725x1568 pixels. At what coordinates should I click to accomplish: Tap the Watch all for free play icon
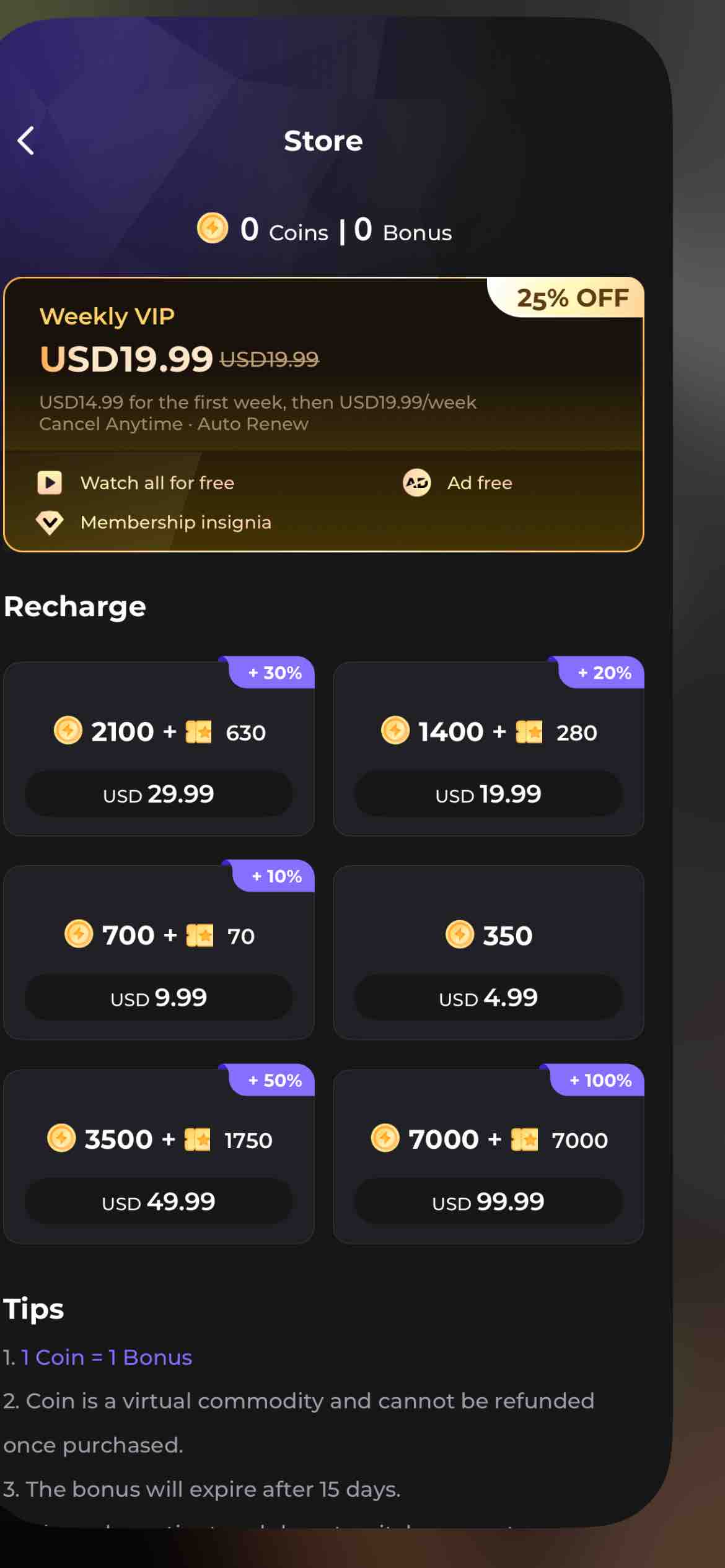50,482
